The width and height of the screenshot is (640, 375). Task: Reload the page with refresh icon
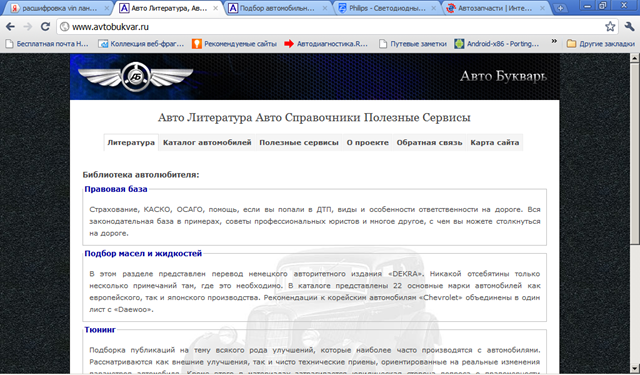[x=45, y=27]
